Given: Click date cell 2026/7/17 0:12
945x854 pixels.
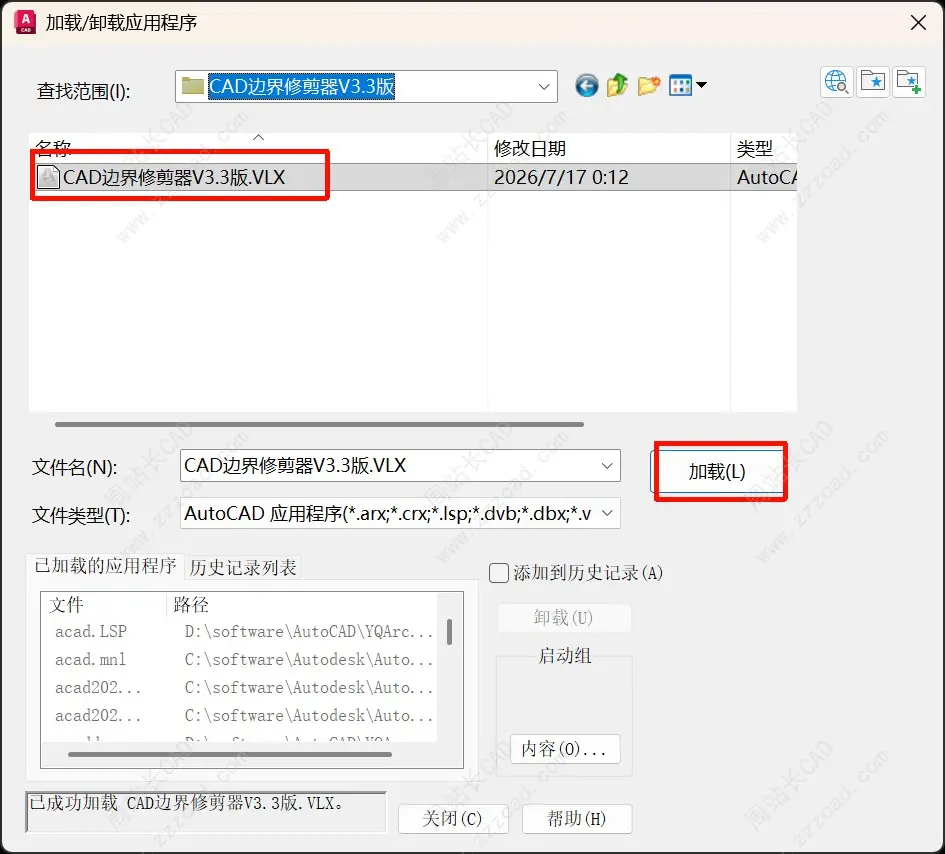Looking at the screenshot, I should tap(561, 177).
